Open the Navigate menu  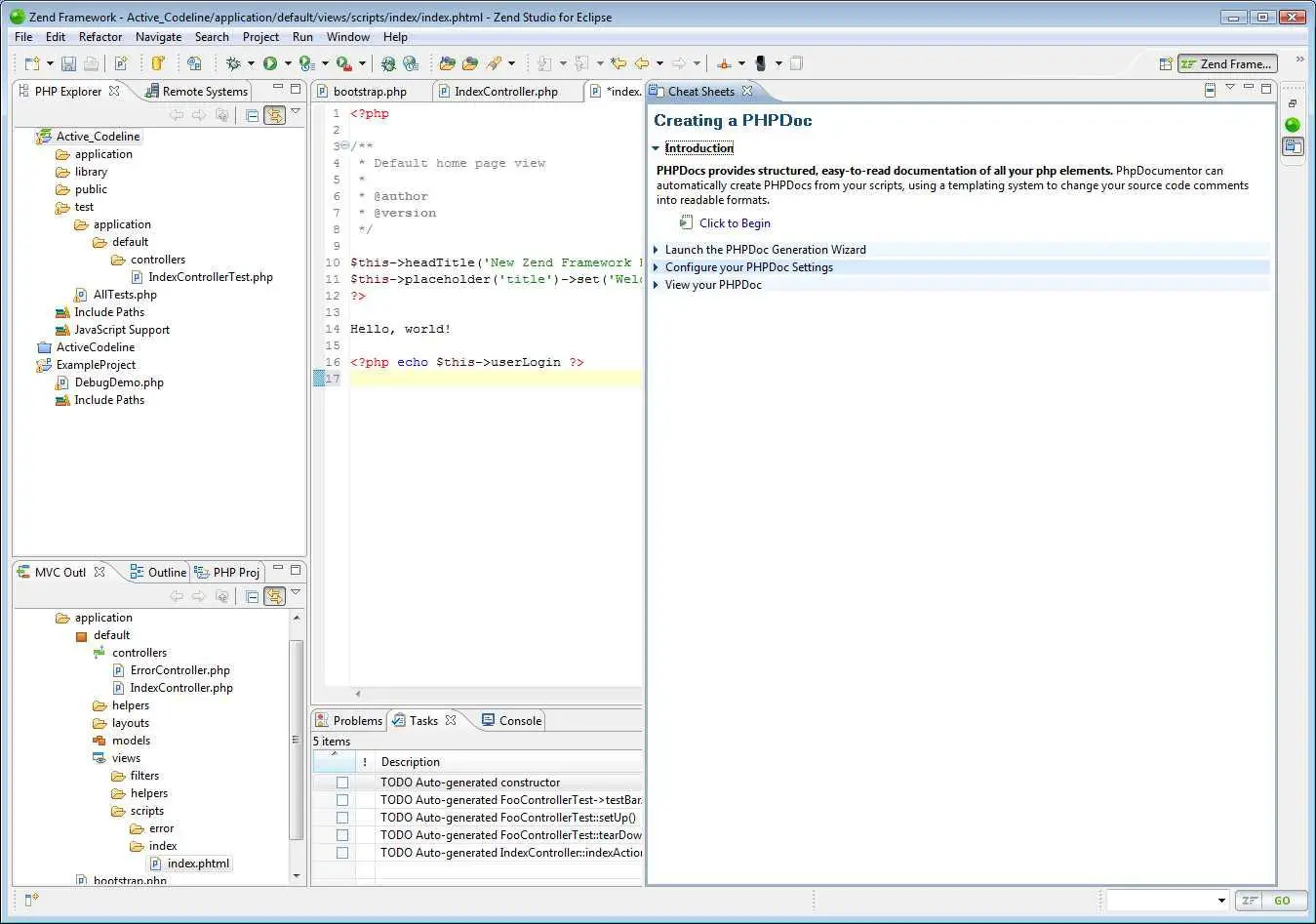[158, 37]
